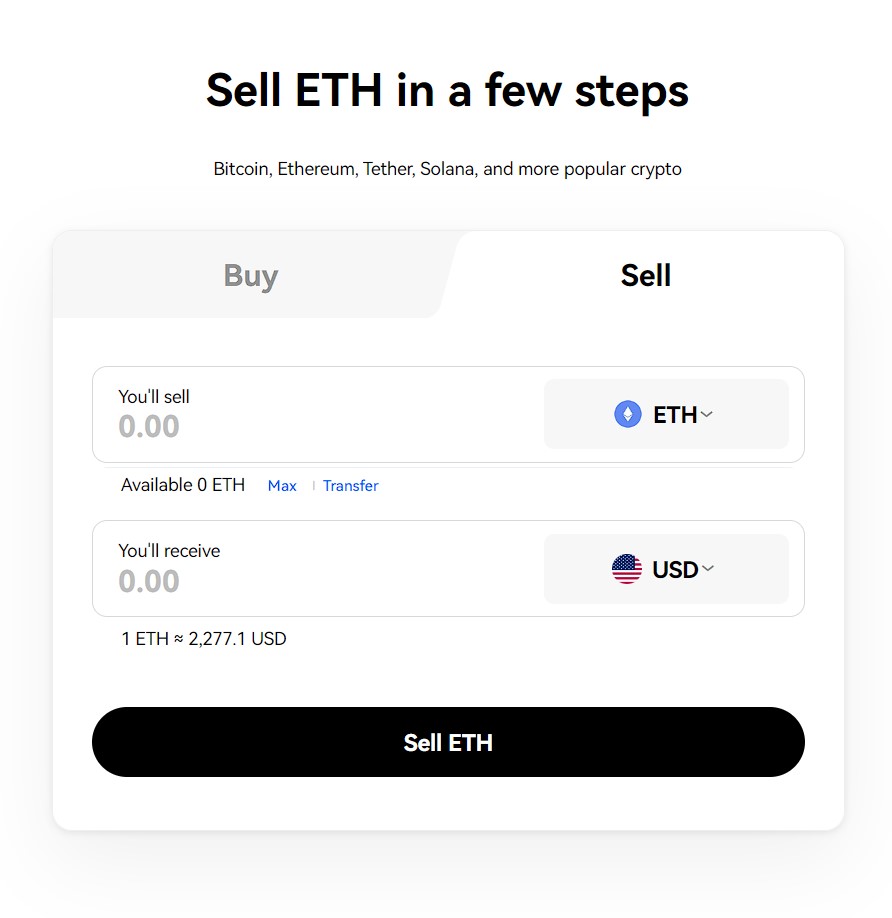Image resolution: width=892 pixels, height=918 pixels.
Task: Click the Ethereum coin icon
Action: [627, 415]
